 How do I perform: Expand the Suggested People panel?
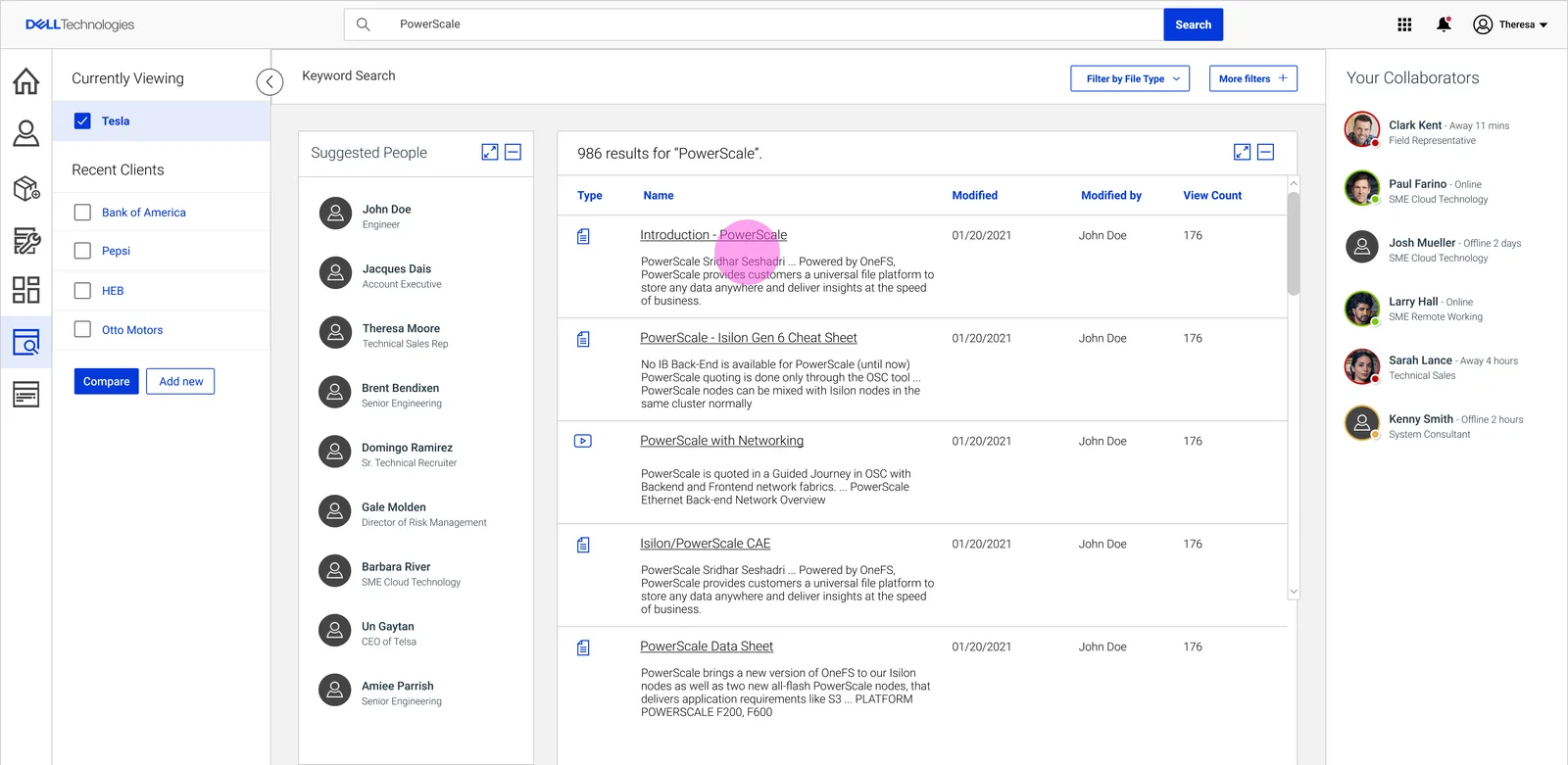(x=490, y=152)
